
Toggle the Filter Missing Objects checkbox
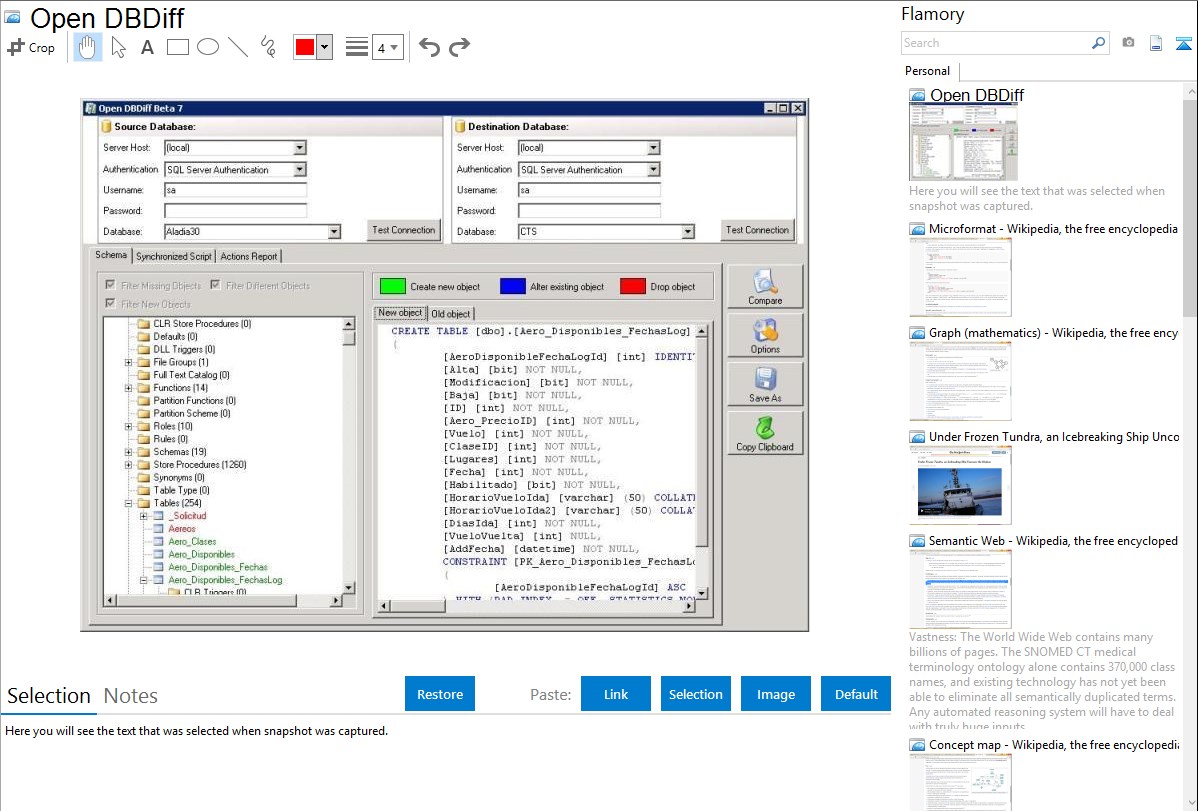(110, 285)
